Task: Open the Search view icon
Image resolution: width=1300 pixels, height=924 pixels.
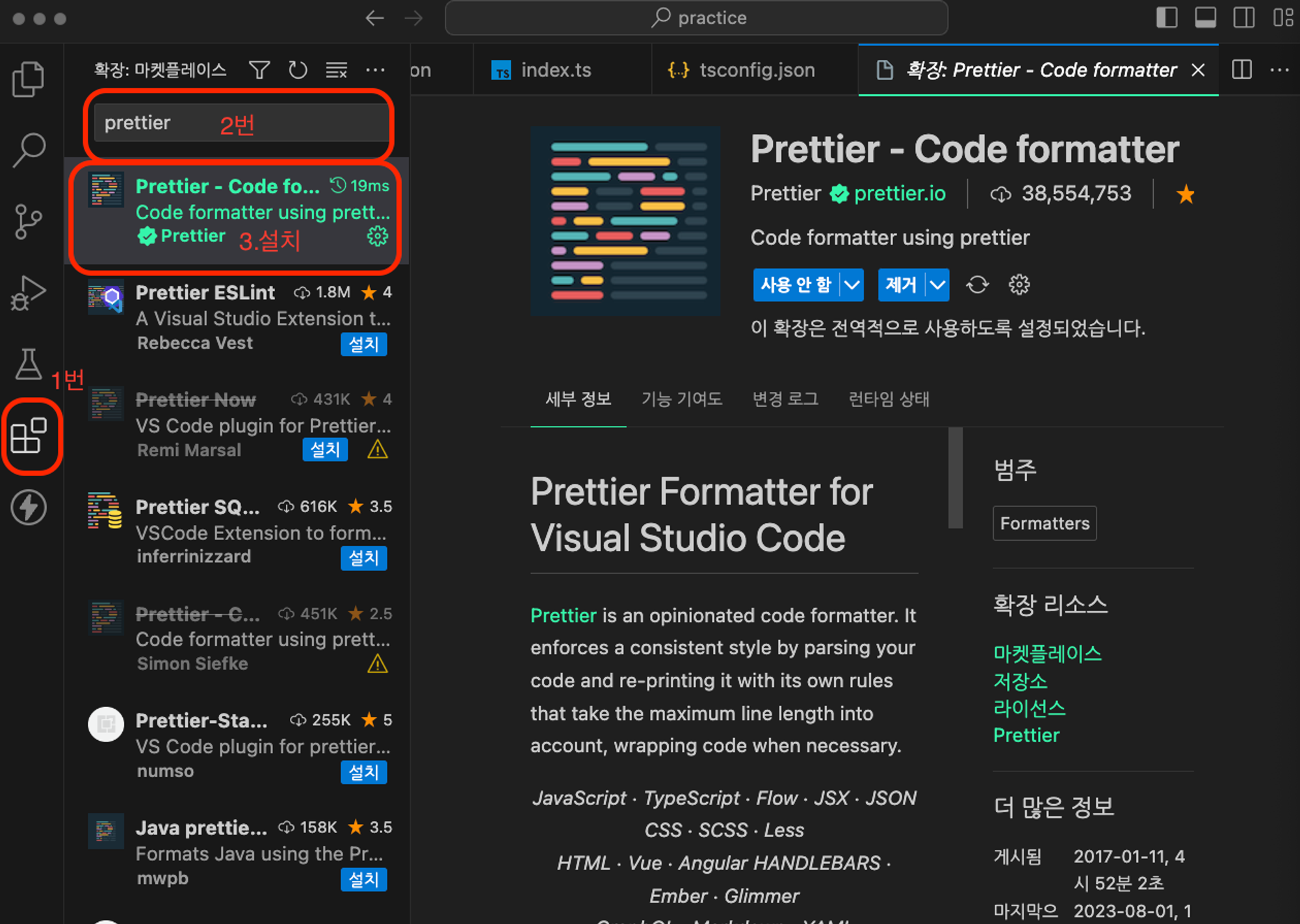Action: 29,150
